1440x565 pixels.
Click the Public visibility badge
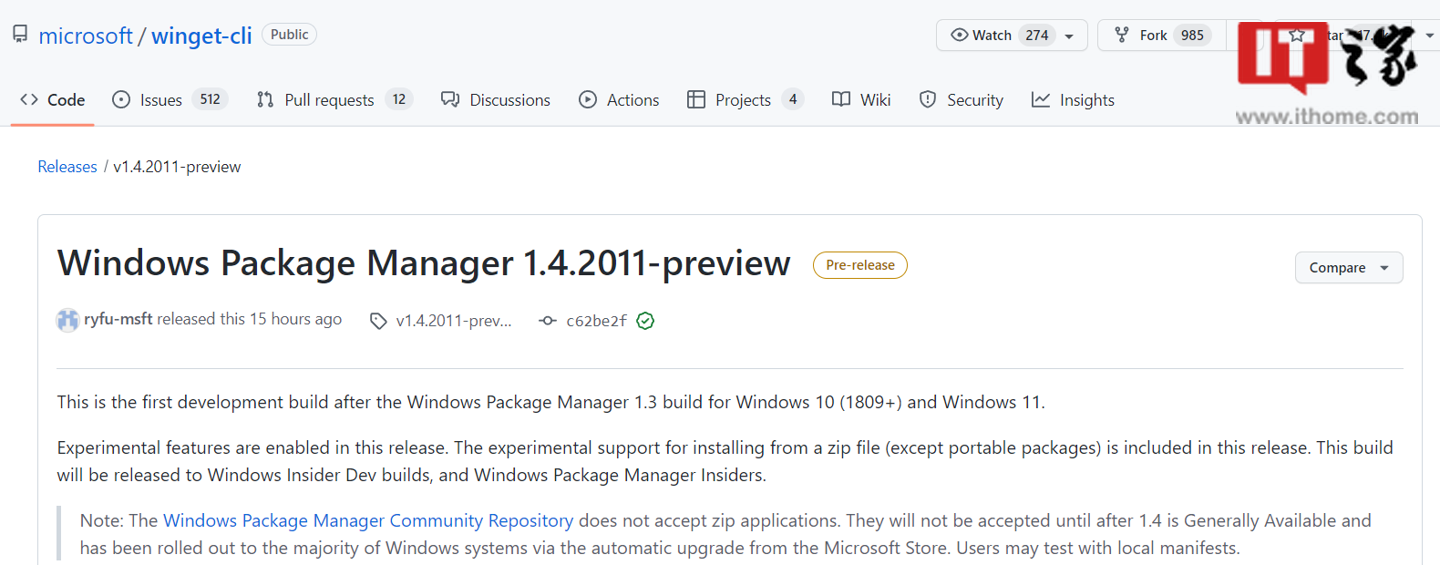coord(289,34)
